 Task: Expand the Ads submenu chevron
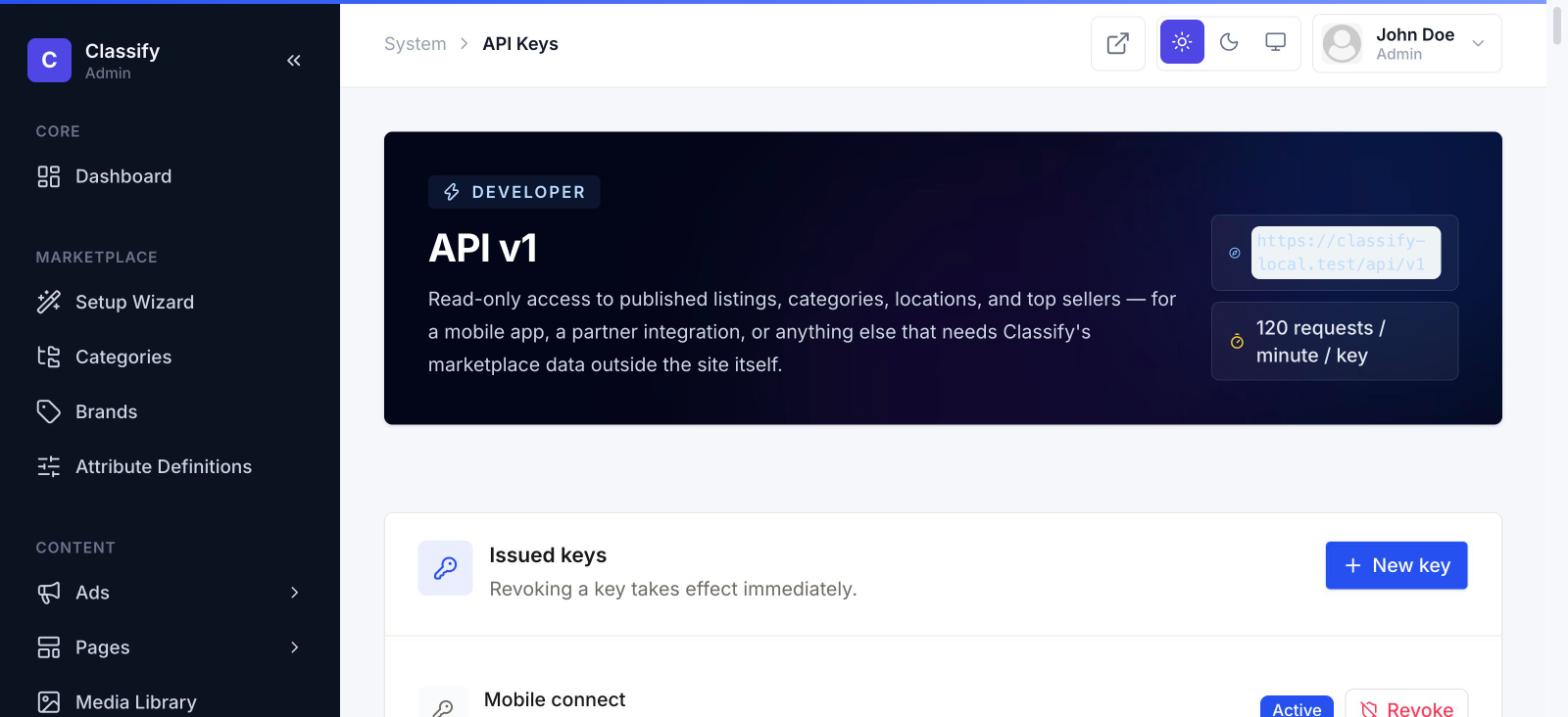(294, 593)
